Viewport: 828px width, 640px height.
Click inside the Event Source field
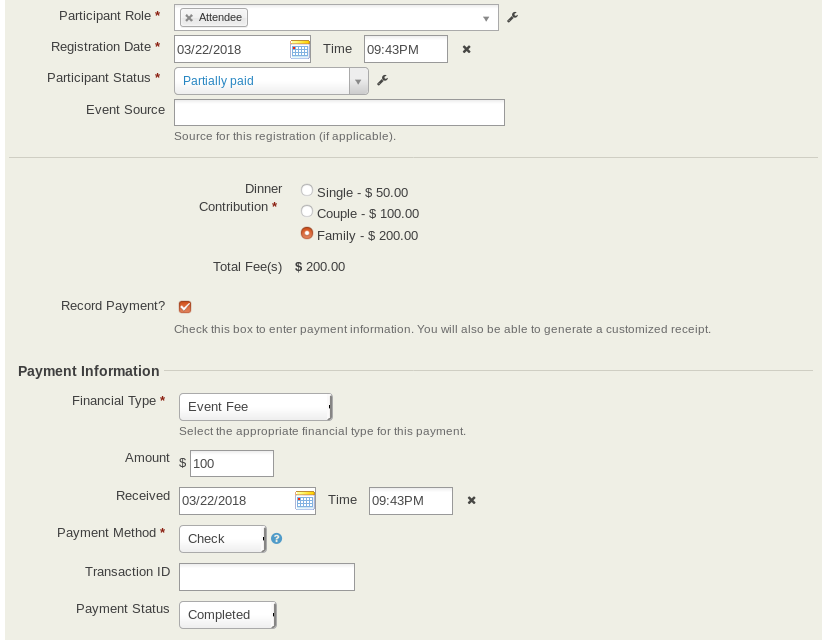point(339,111)
